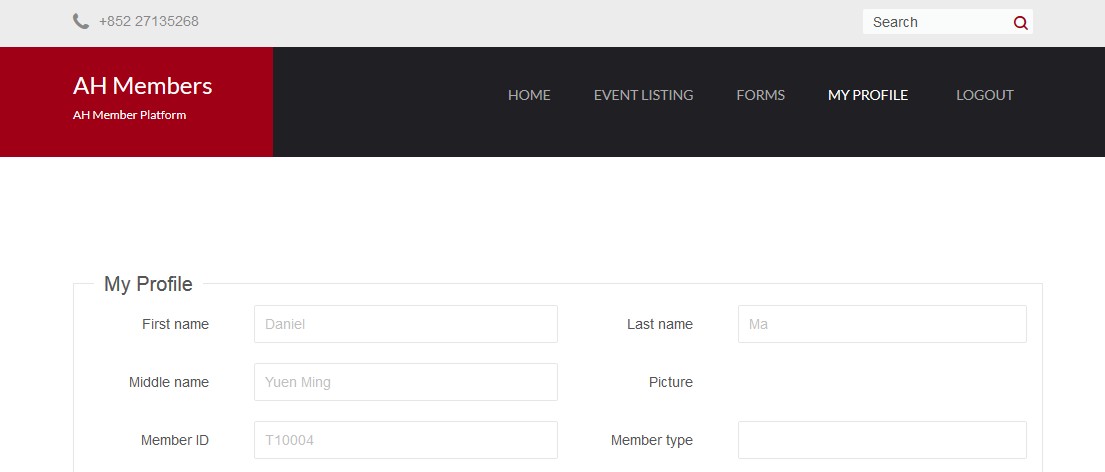Click the Member type label
The image size is (1105, 472).
(x=652, y=440)
